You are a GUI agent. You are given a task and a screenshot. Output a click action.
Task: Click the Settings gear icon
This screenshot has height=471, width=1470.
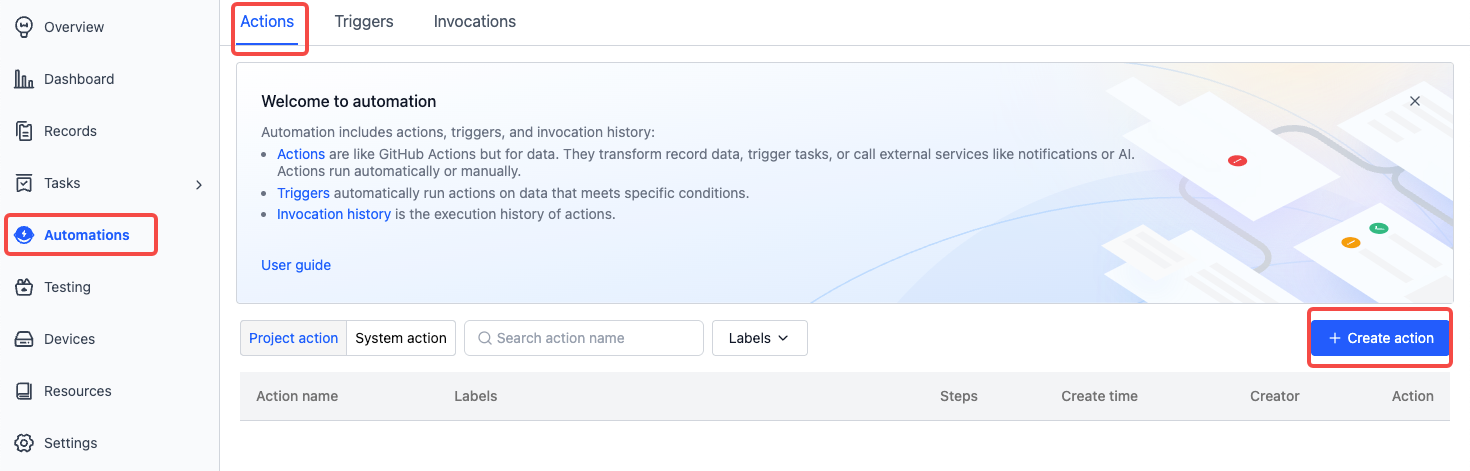click(x=25, y=443)
